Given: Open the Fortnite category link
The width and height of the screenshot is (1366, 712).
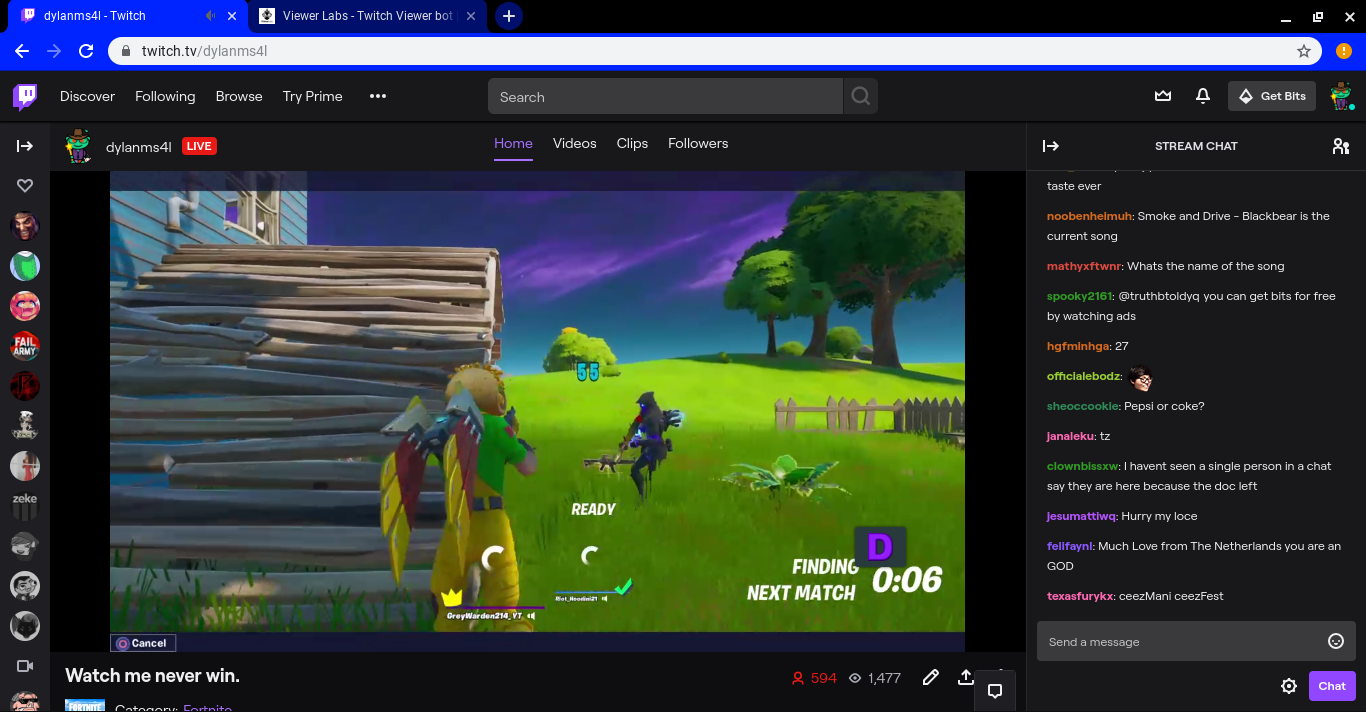Looking at the screenshot, I should click(207, 707).
